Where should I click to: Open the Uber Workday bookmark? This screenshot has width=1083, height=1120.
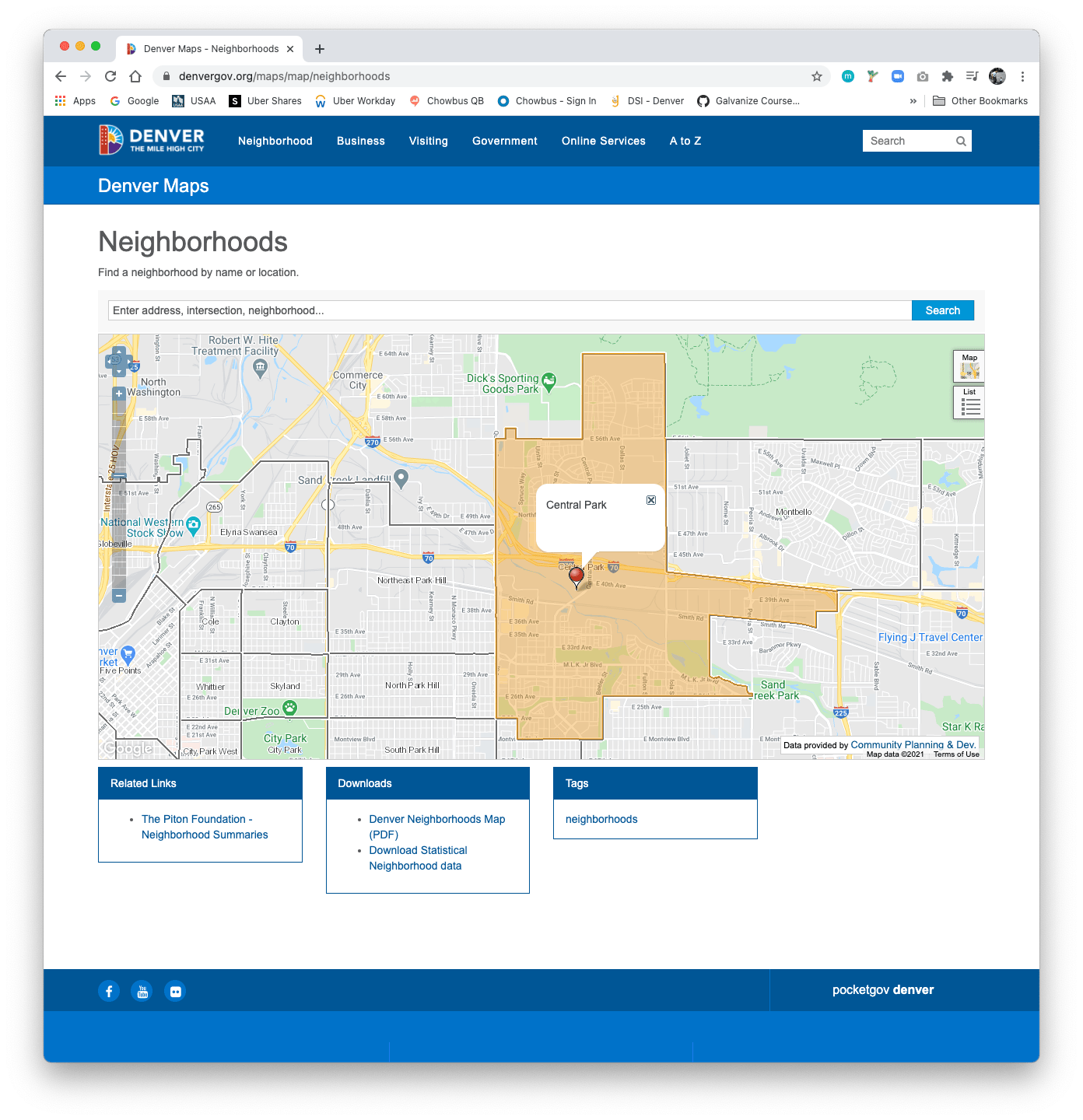[x=356, y=101]
